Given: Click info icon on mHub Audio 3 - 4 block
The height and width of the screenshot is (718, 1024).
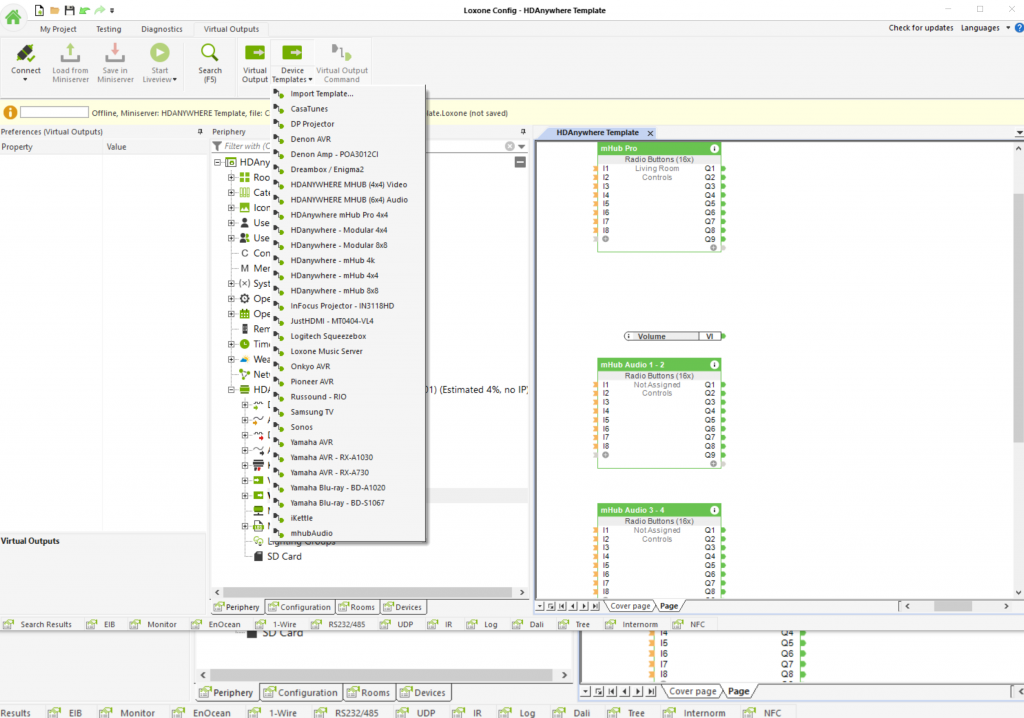Looking at the screenshot, I should 714,510.
